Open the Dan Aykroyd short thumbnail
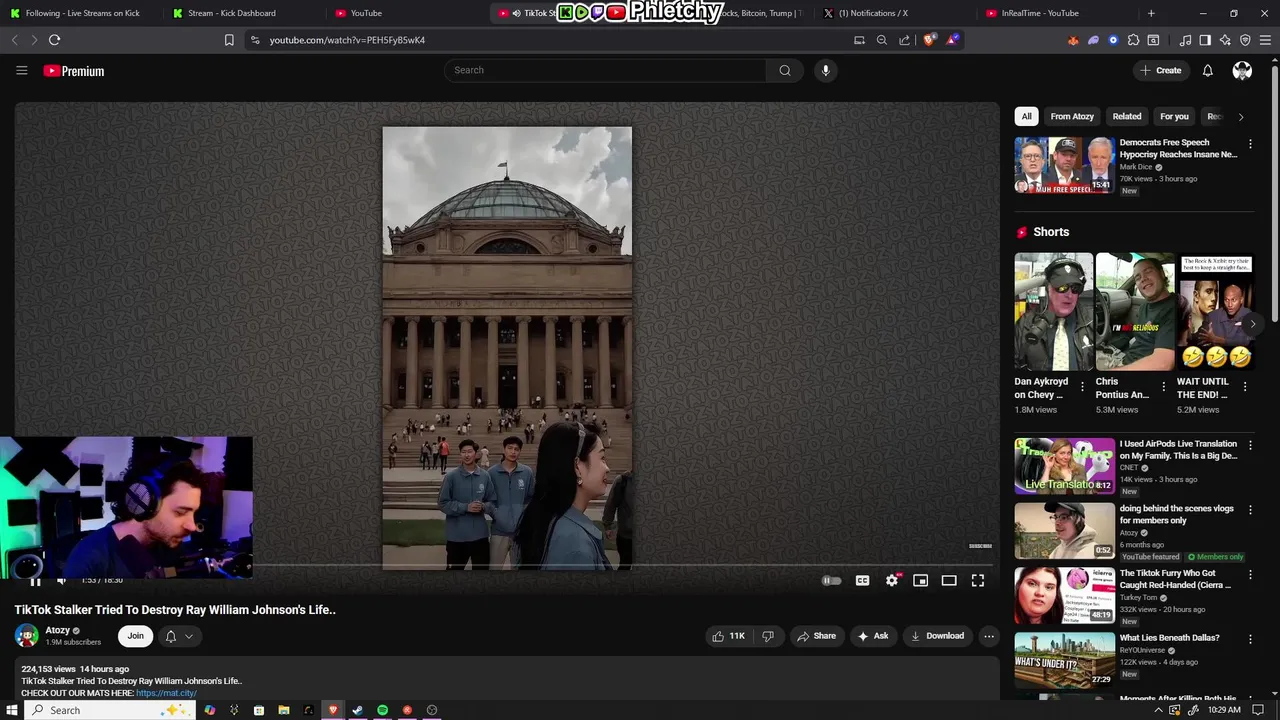Viewport: 1280px width, 720px height. [x=1054, y=311]
